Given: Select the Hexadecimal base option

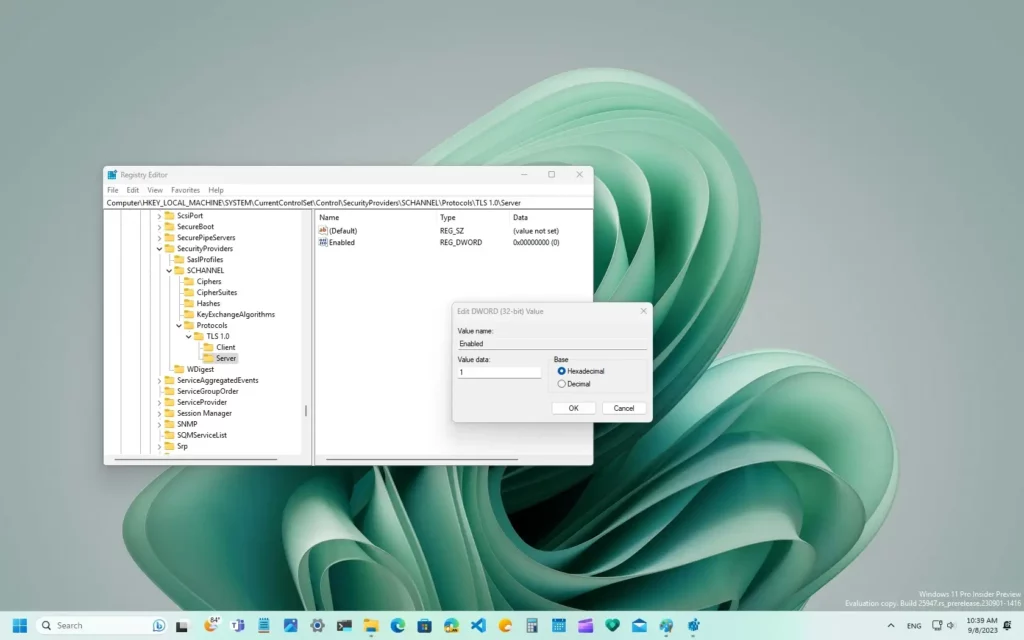Looking at the screenshot, I should pos(562,371).
